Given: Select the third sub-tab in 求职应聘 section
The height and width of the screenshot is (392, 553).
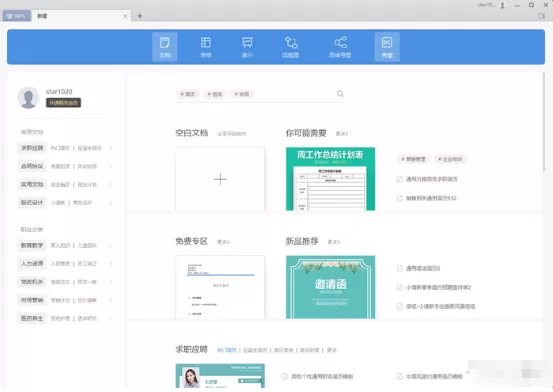Looking at the screenshot, I should 284,350.
